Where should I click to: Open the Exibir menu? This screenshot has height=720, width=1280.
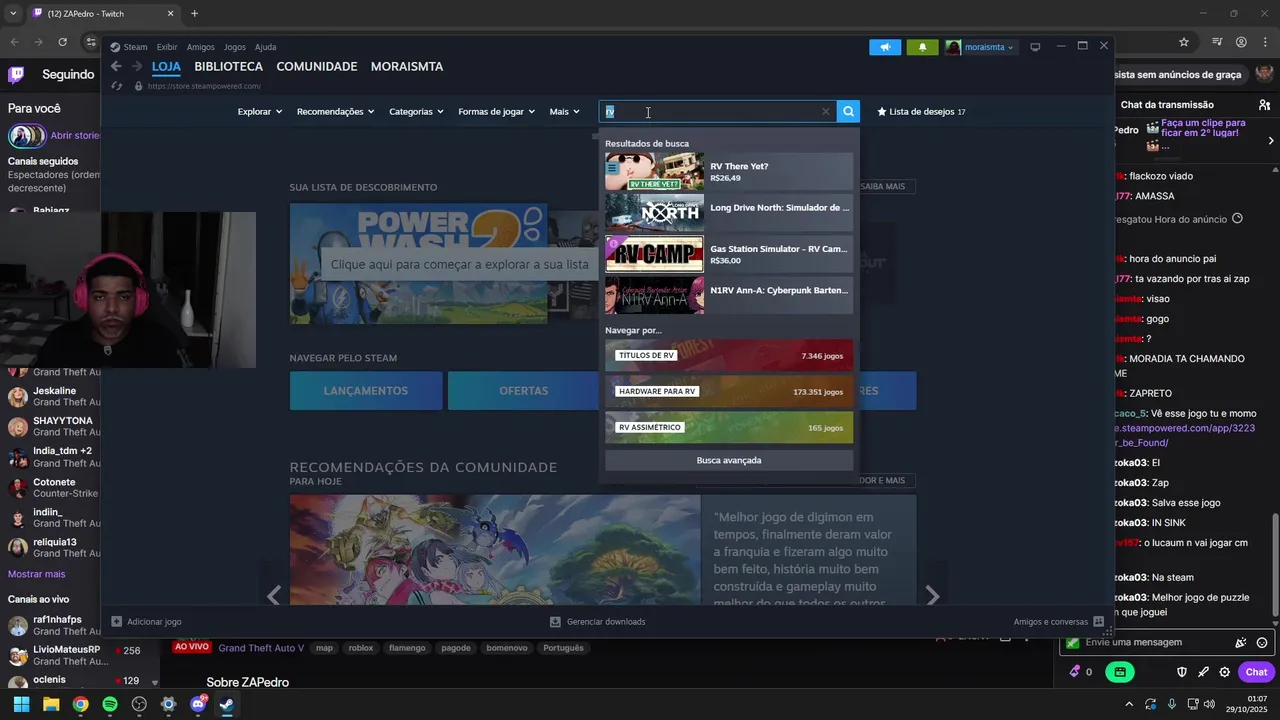(x=167, y=47)
